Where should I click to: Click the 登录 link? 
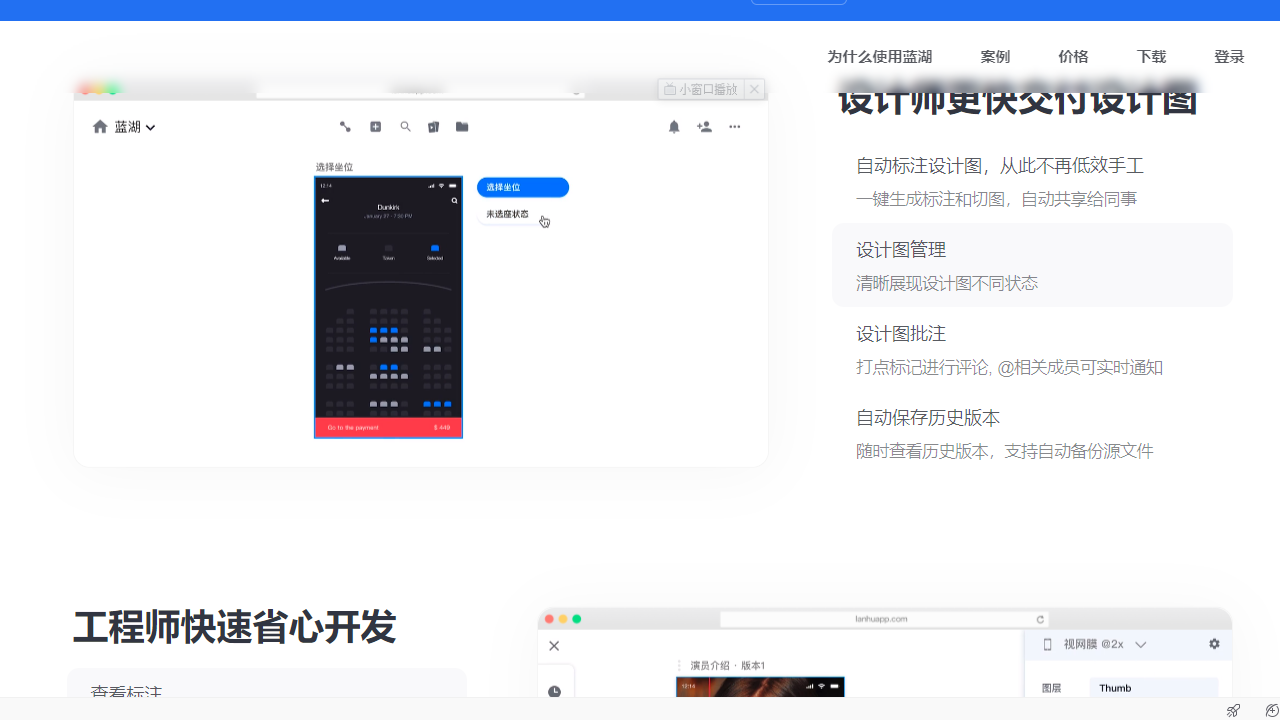pos(1229,57)
